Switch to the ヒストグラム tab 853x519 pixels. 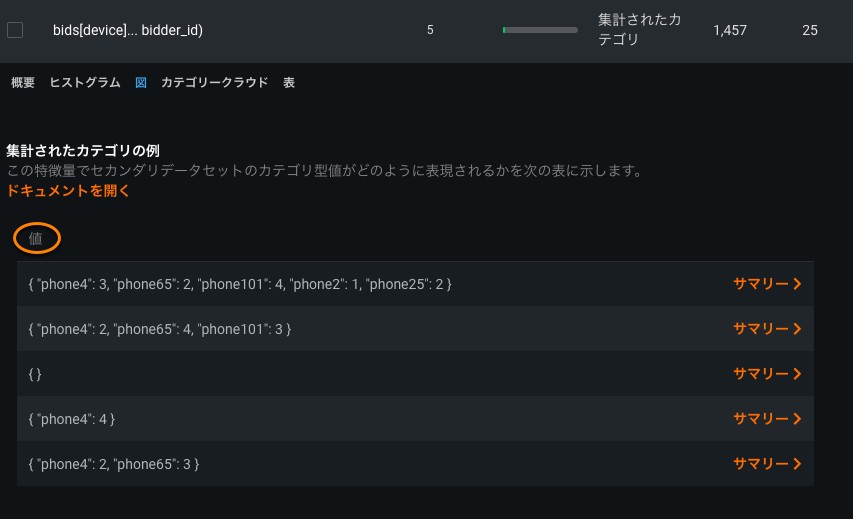point(85,83)
